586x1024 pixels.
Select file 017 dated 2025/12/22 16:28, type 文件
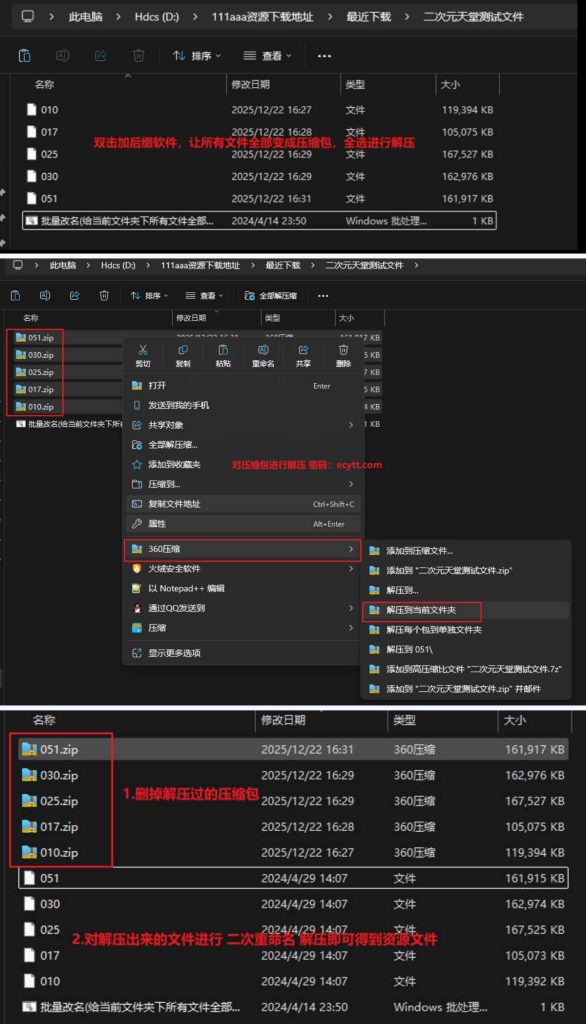[260, 132]
